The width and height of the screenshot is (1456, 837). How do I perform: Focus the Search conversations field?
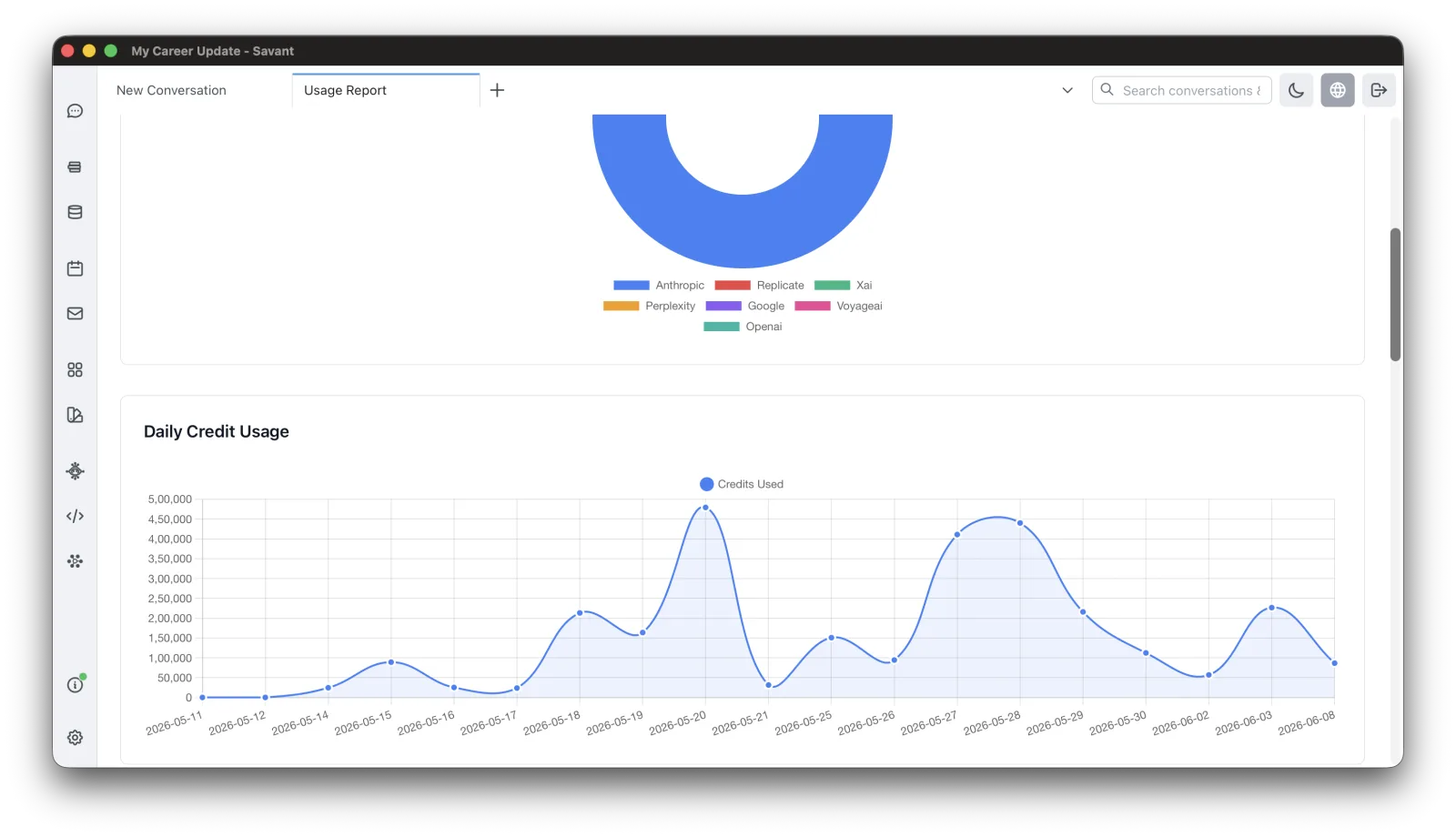click(1181, 90)
